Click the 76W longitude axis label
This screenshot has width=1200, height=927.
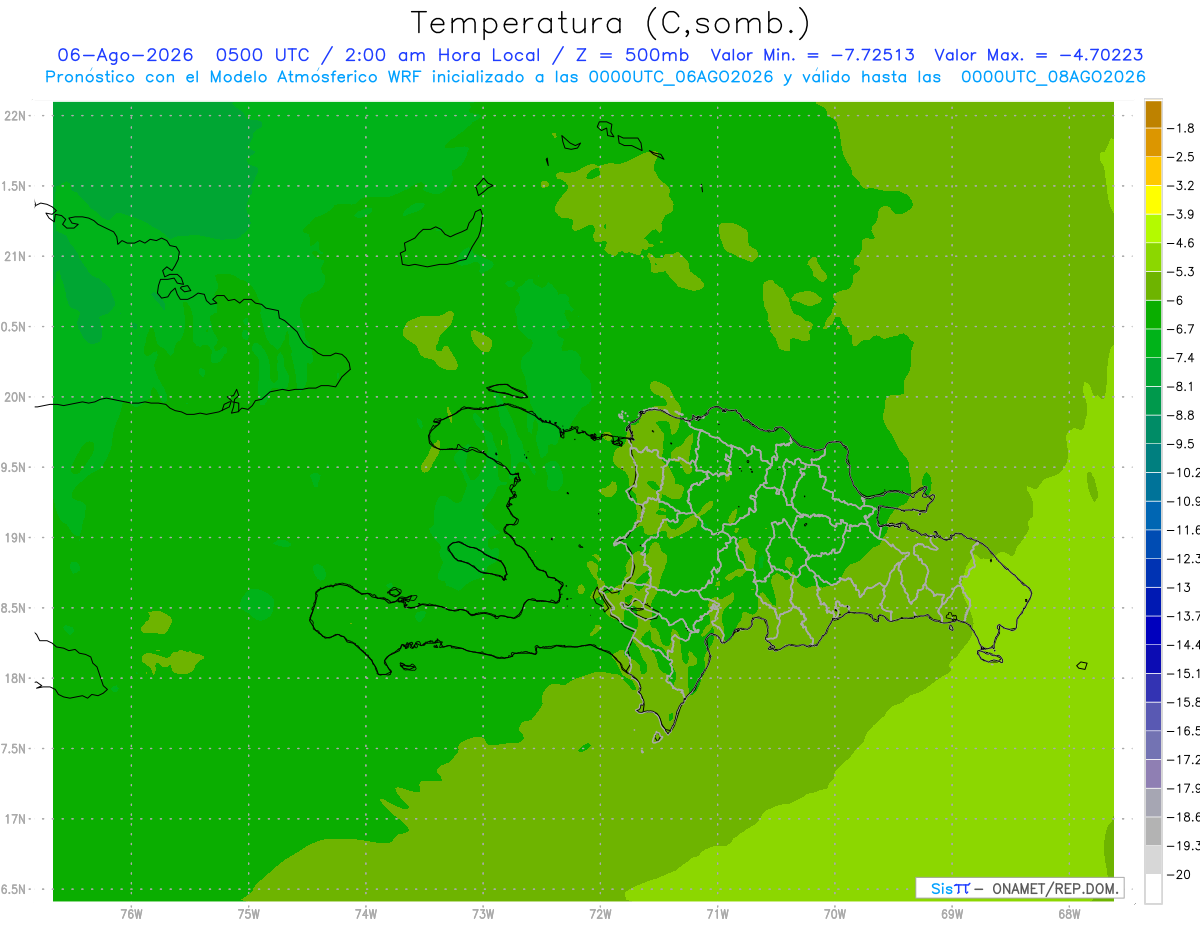(131, 913)
